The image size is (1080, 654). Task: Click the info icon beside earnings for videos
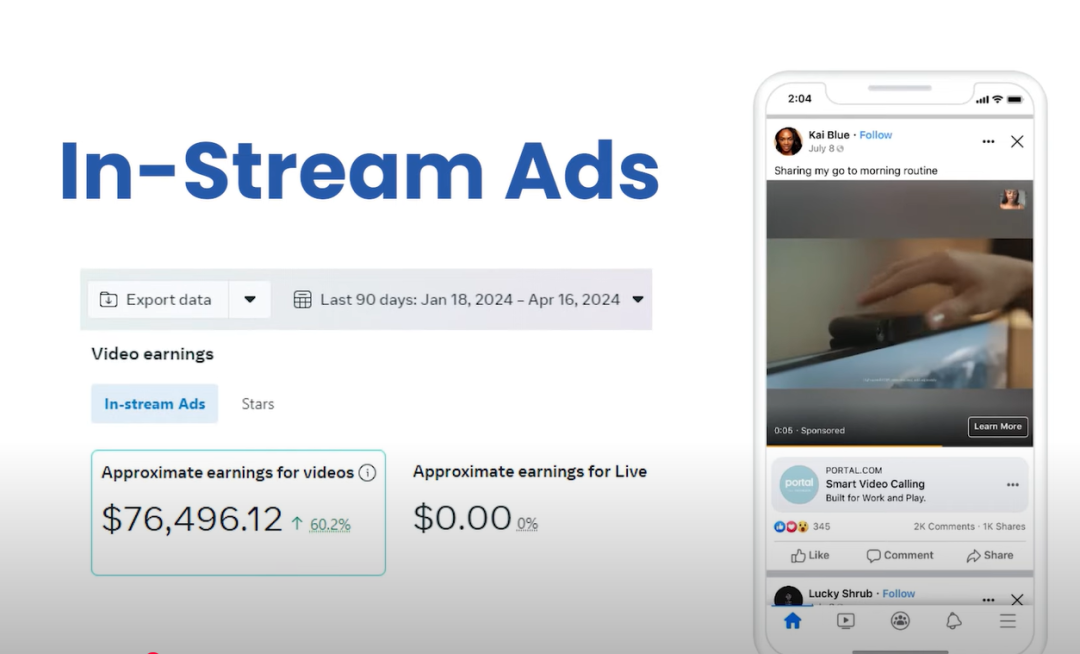coord(367,472)
